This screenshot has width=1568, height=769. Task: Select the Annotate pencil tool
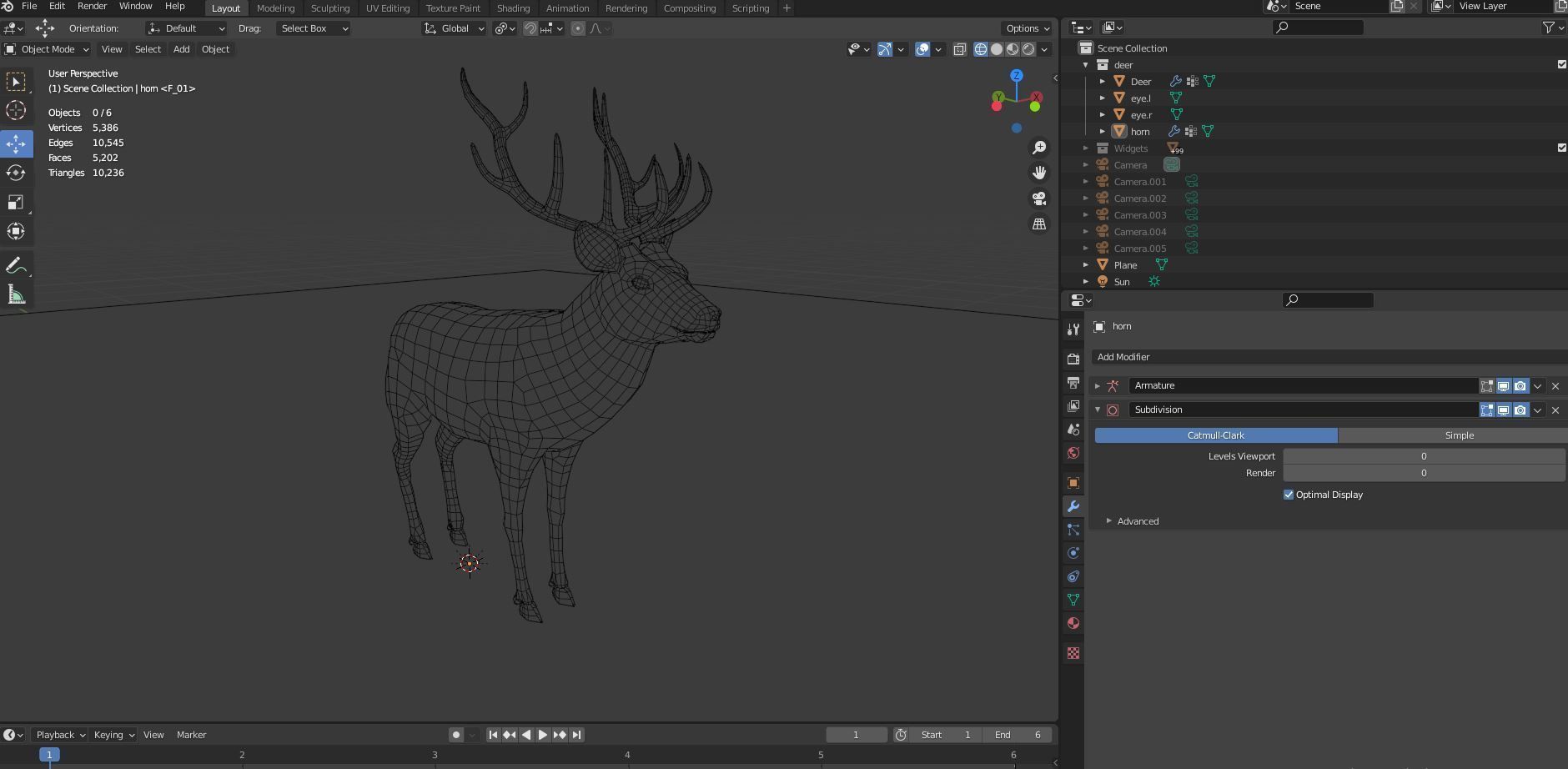point(16,266)
